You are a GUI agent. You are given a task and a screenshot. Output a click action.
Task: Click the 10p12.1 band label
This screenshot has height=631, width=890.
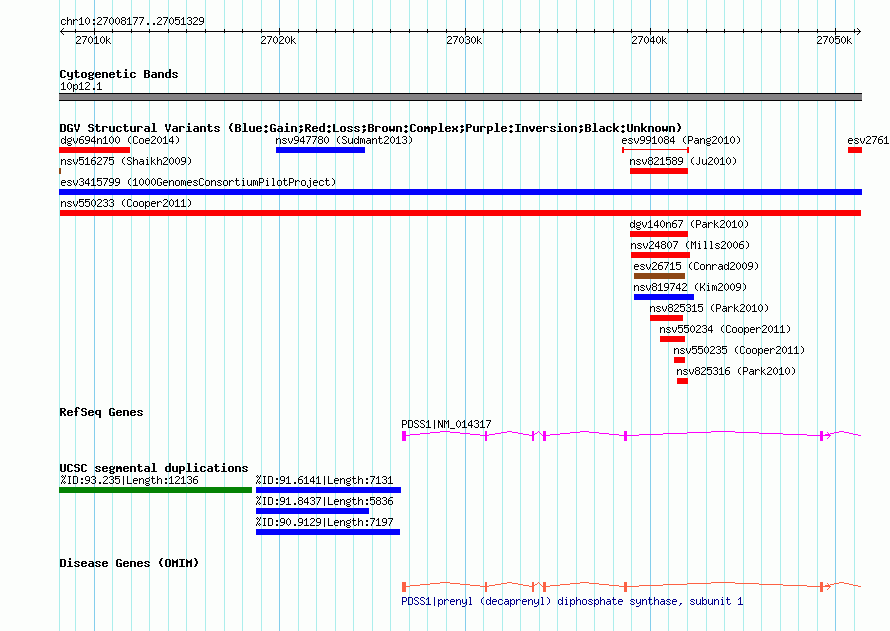tap(81, 86)
